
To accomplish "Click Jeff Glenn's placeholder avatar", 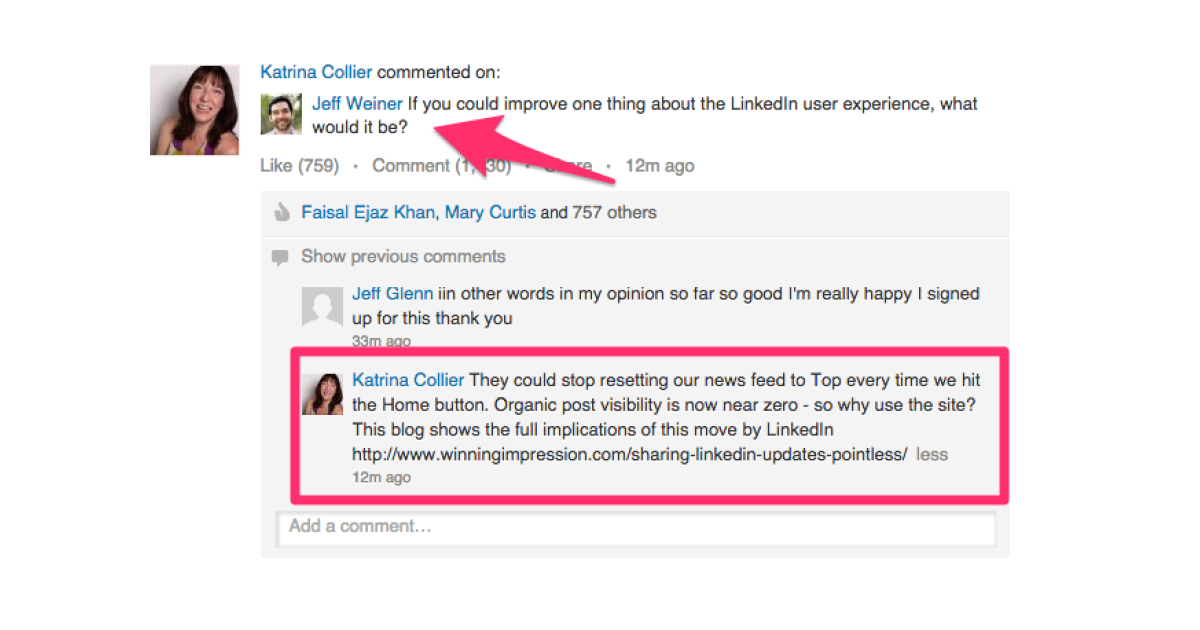I will click(323, 306).
